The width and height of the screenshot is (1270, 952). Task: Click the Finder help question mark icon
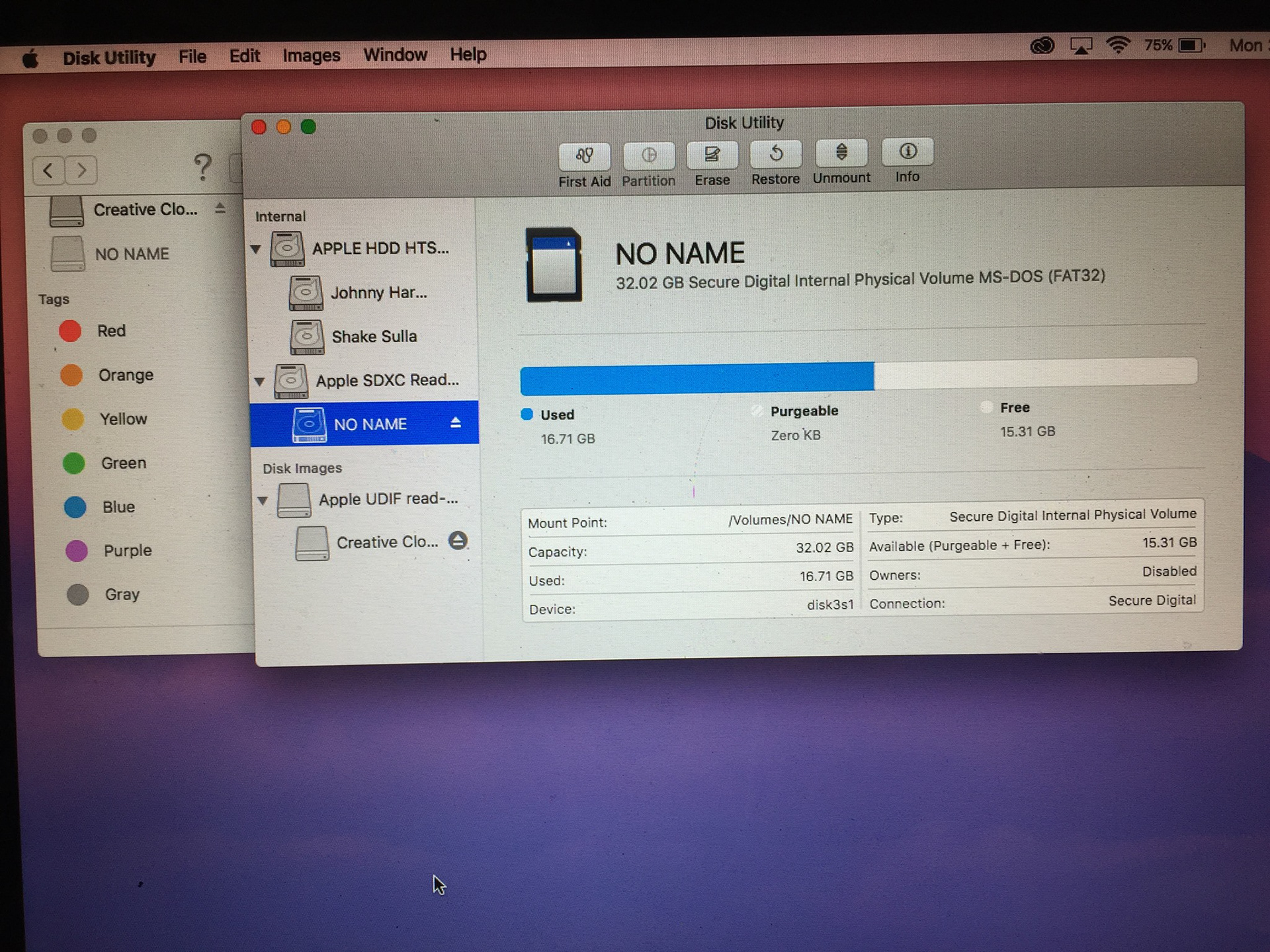202,167
